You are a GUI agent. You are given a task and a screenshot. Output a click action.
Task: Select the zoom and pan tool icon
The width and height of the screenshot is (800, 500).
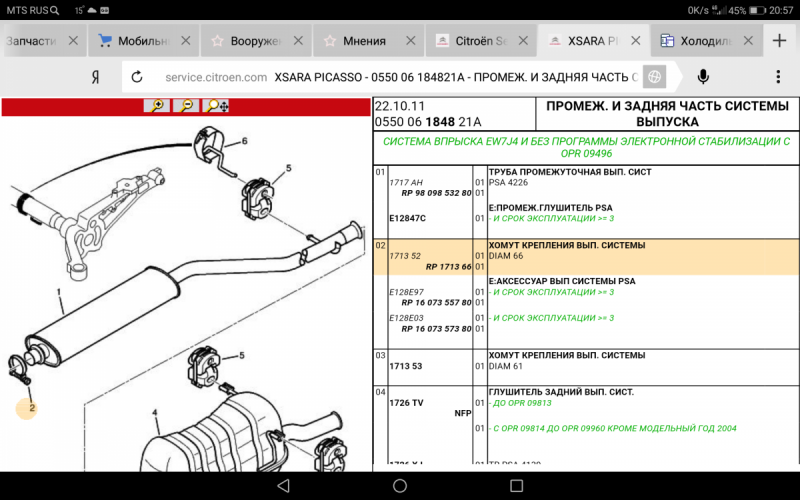[x=217, y=105]
